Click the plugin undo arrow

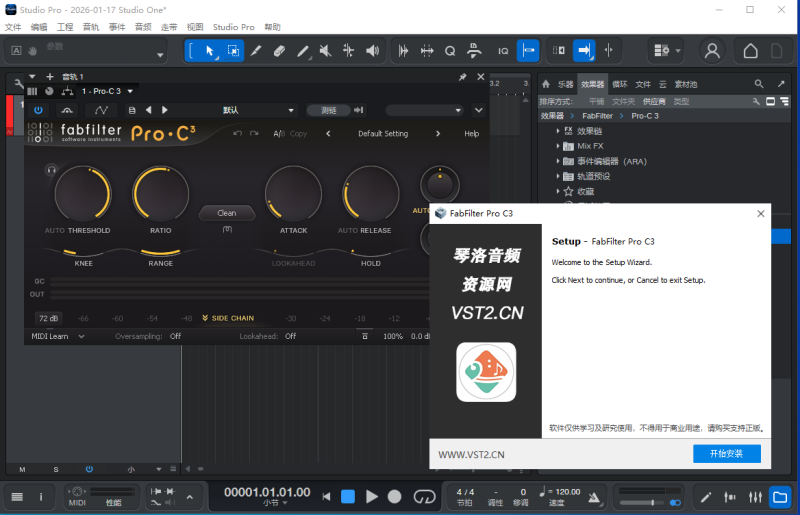pos(237,133)
